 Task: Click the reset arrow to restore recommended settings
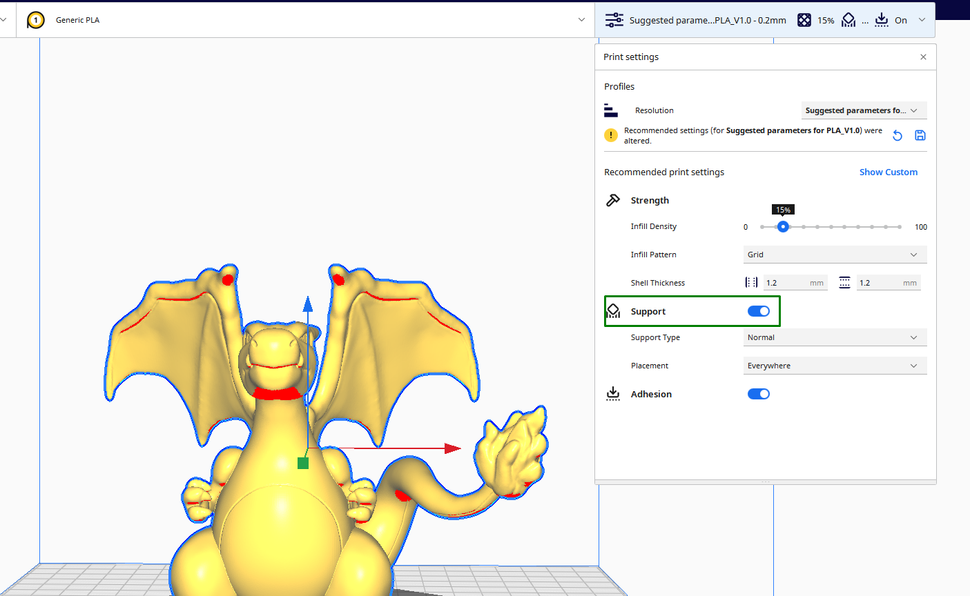coord(898,135)
